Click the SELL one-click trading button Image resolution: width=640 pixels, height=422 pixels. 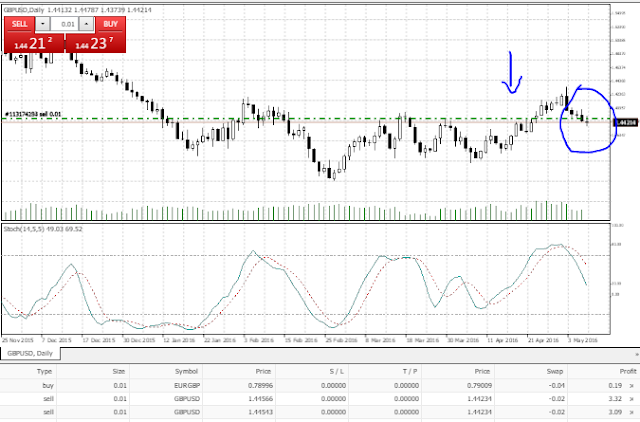click(x=20, y=24)
